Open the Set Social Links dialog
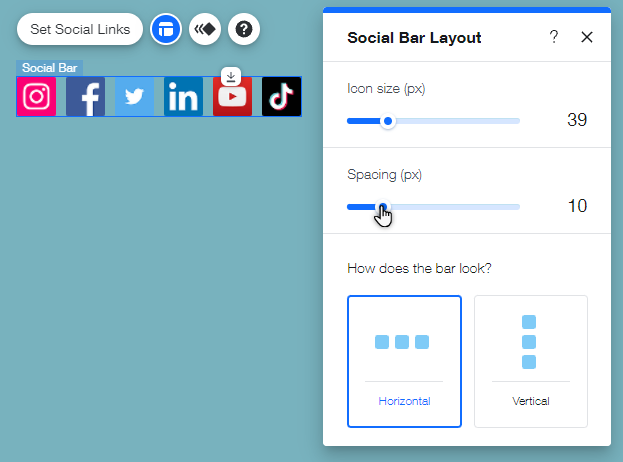This screenshot has height=462, width=623. pos(80,29)
